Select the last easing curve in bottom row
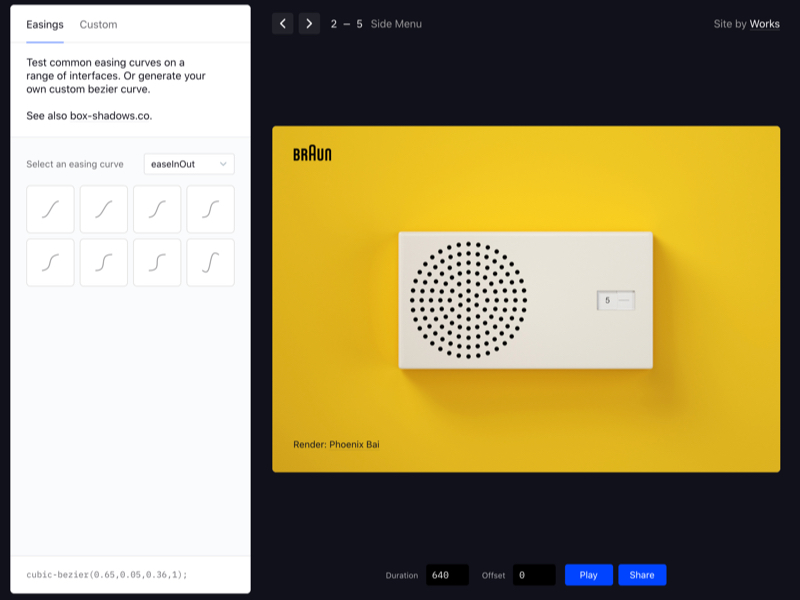 point(210,263)
